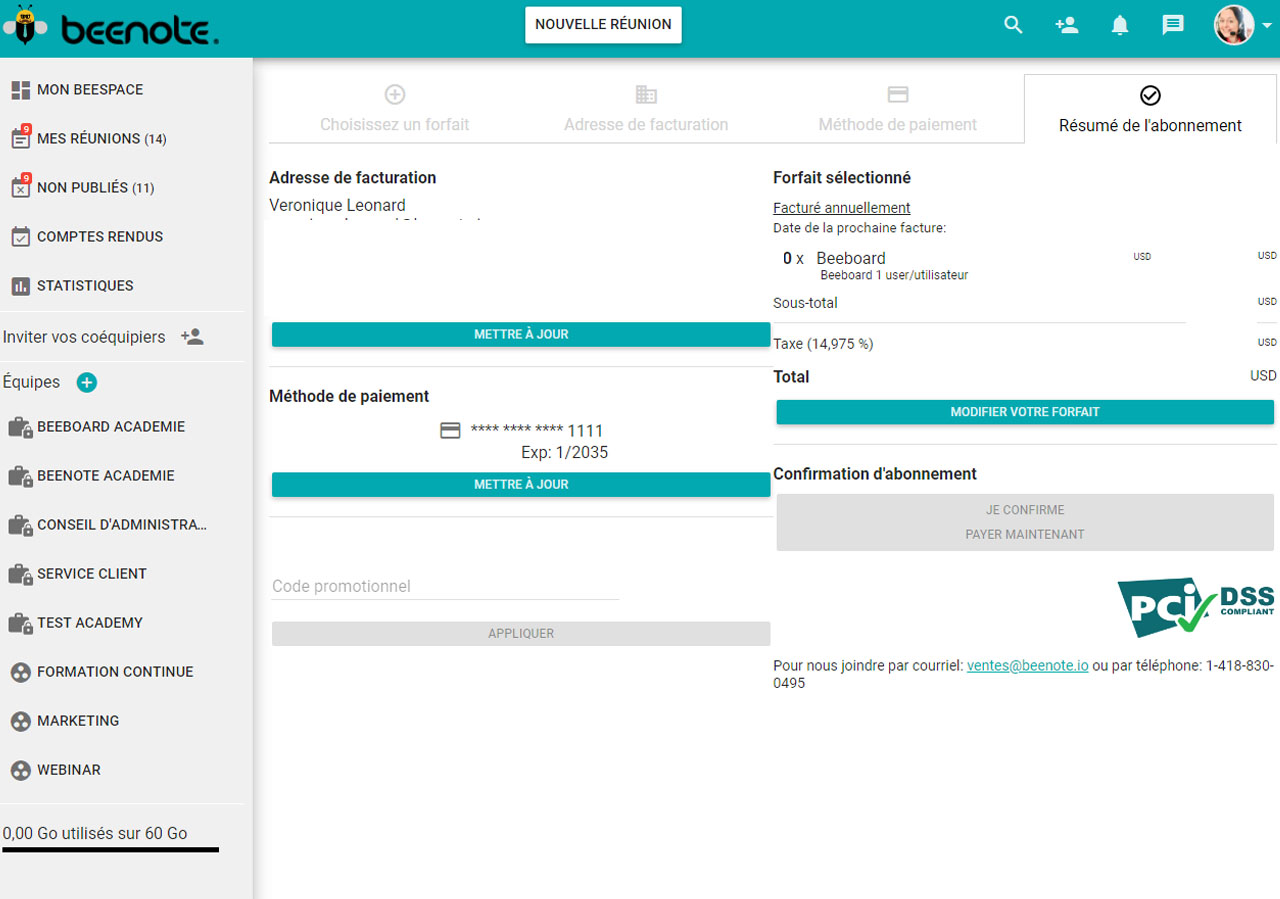Select Résumé de l'abonnement tab
The height and width of the screenshot is (899, 1280).
(x=1150, y=109)
